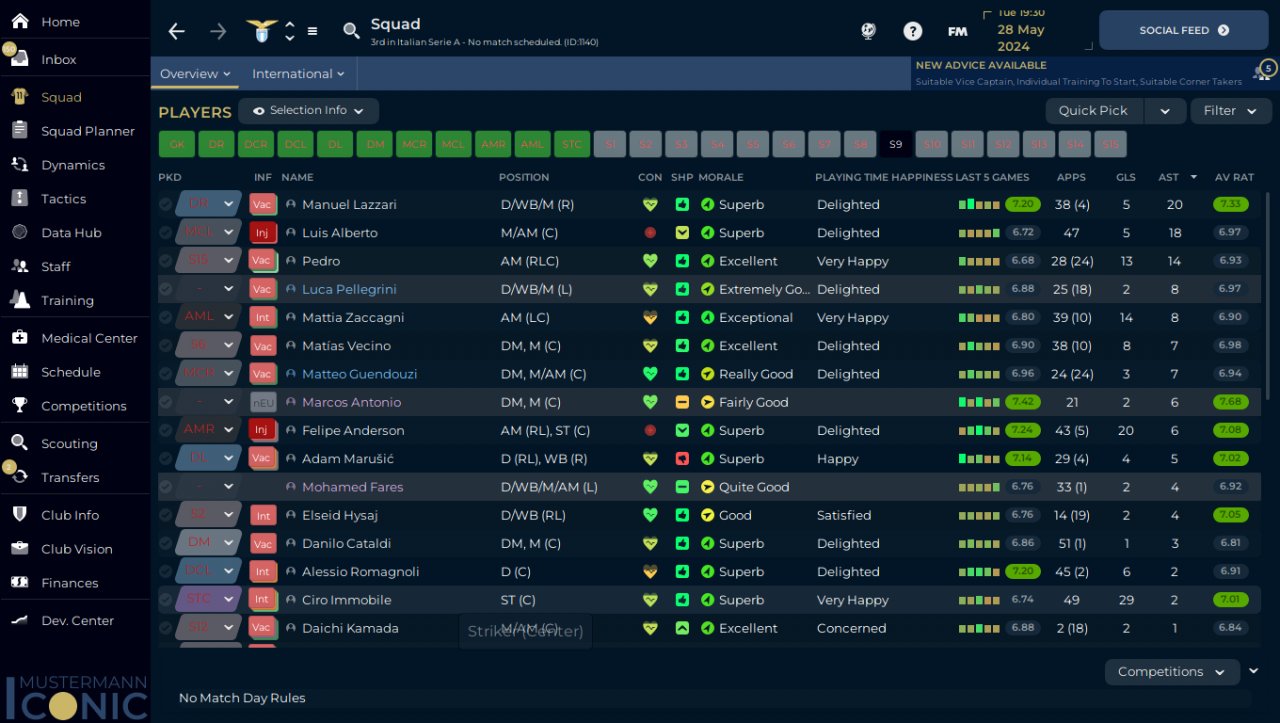Click the Lazio club badge
Image resolution: width=1280 pixels, height=723 pixels.
pos(262,31)
